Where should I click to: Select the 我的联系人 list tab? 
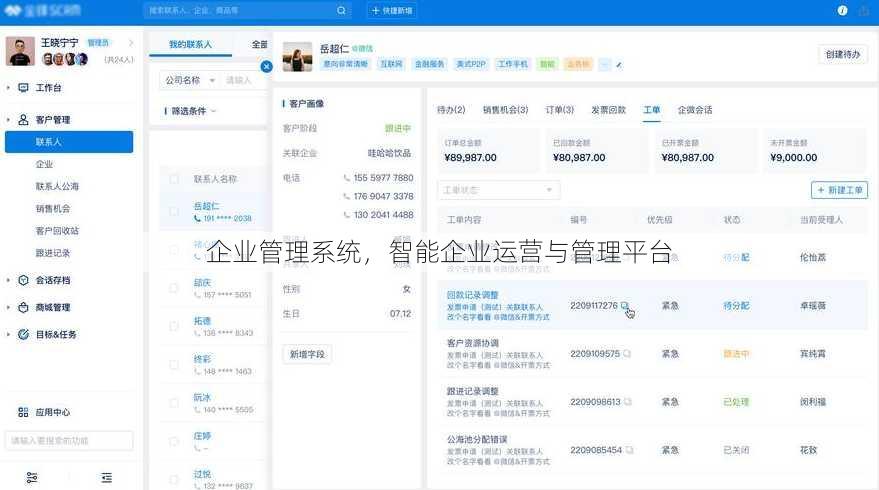191,44
